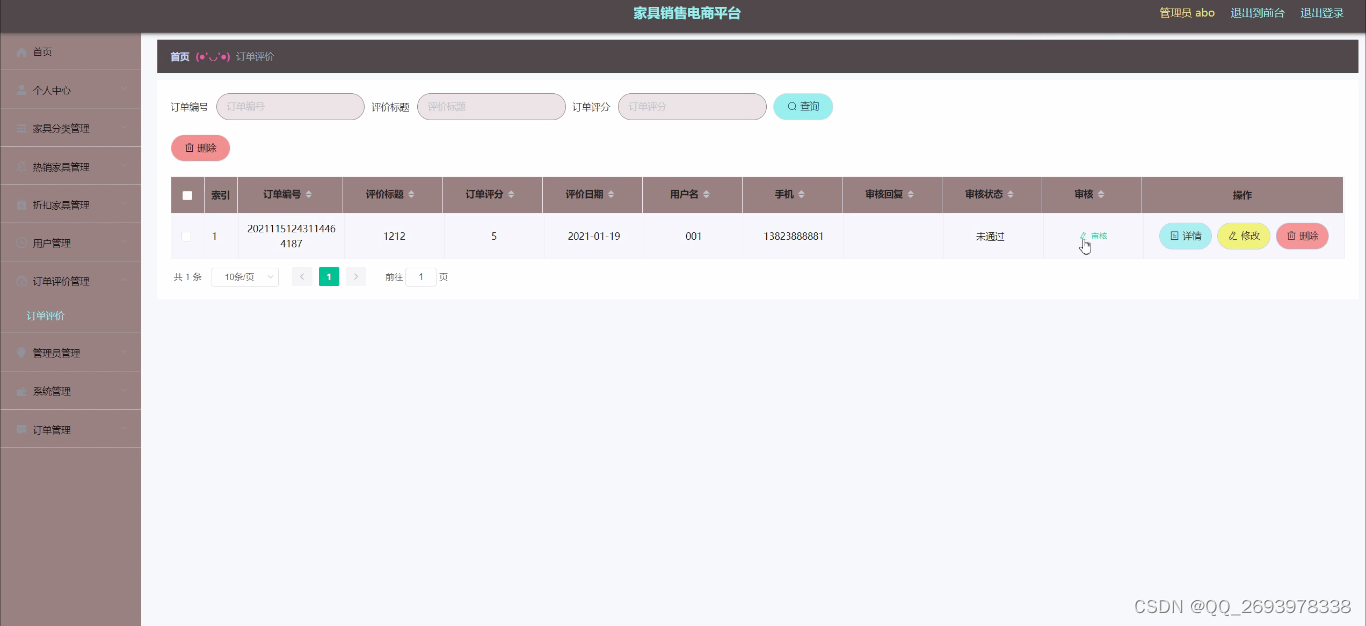Open 首页 in the sidebar menu
1366x626 pixels.
(70, 52)
